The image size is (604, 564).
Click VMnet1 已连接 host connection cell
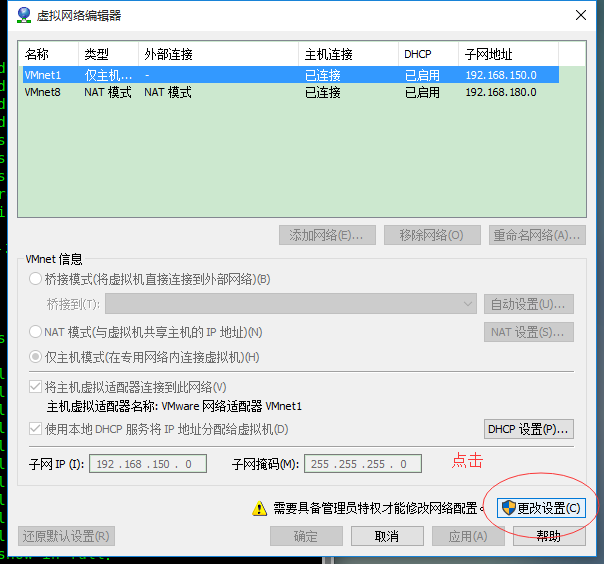[323, 75]
